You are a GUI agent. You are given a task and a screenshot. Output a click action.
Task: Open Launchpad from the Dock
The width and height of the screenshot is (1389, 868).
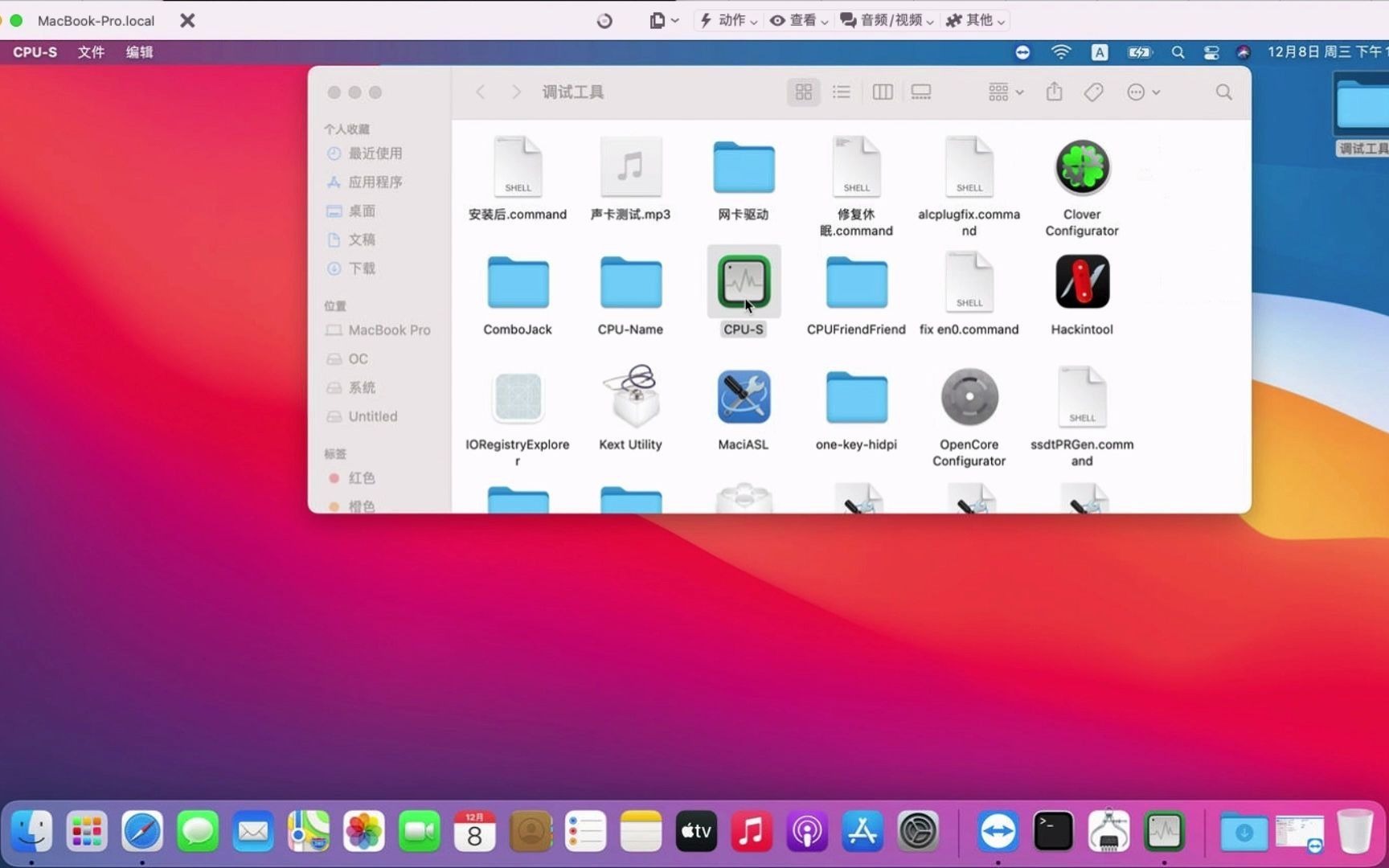86,831
